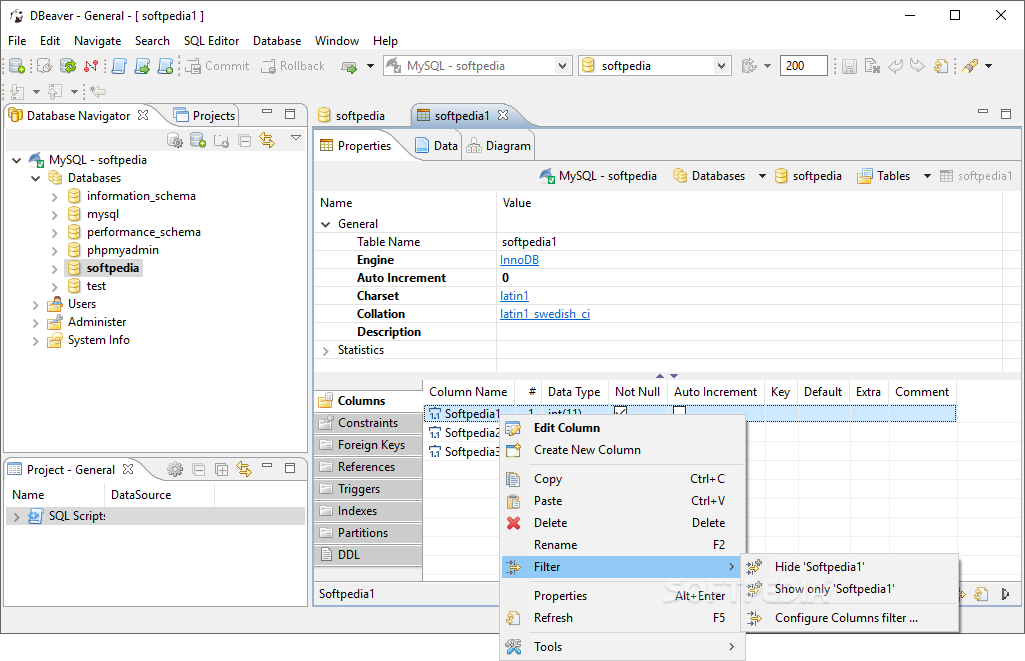
Task: Switch to the Projects tab
Action: pos(205,116)
